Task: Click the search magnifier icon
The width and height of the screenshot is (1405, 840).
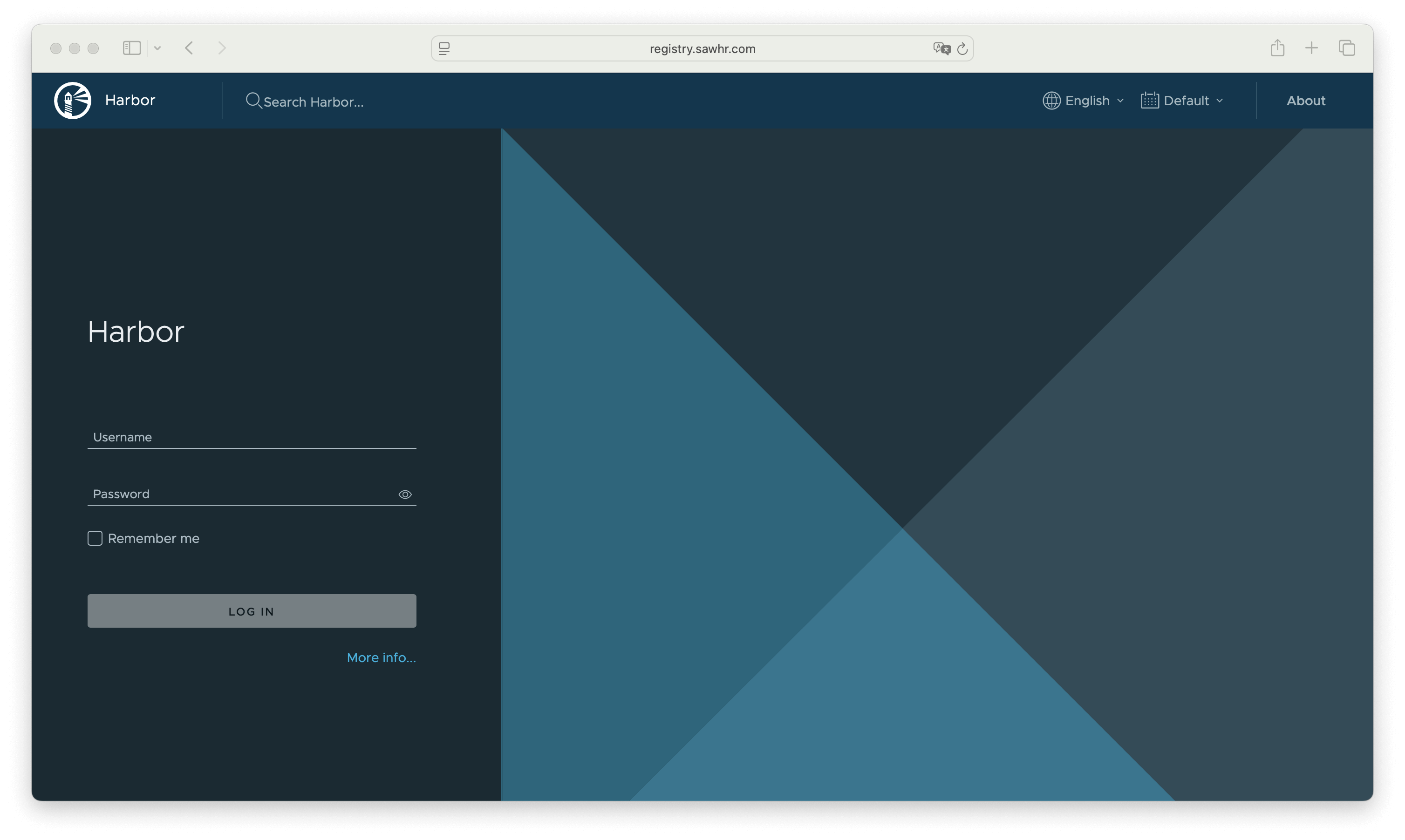Action: click(x=253, y=101)
